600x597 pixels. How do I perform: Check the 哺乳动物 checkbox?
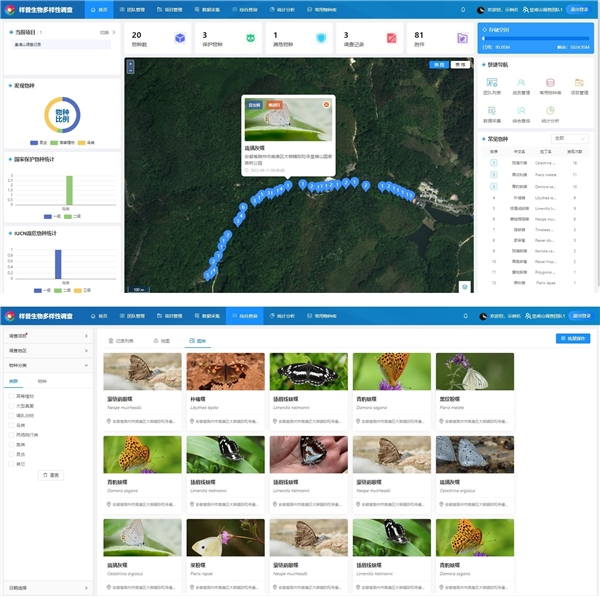tap(11, 416)
